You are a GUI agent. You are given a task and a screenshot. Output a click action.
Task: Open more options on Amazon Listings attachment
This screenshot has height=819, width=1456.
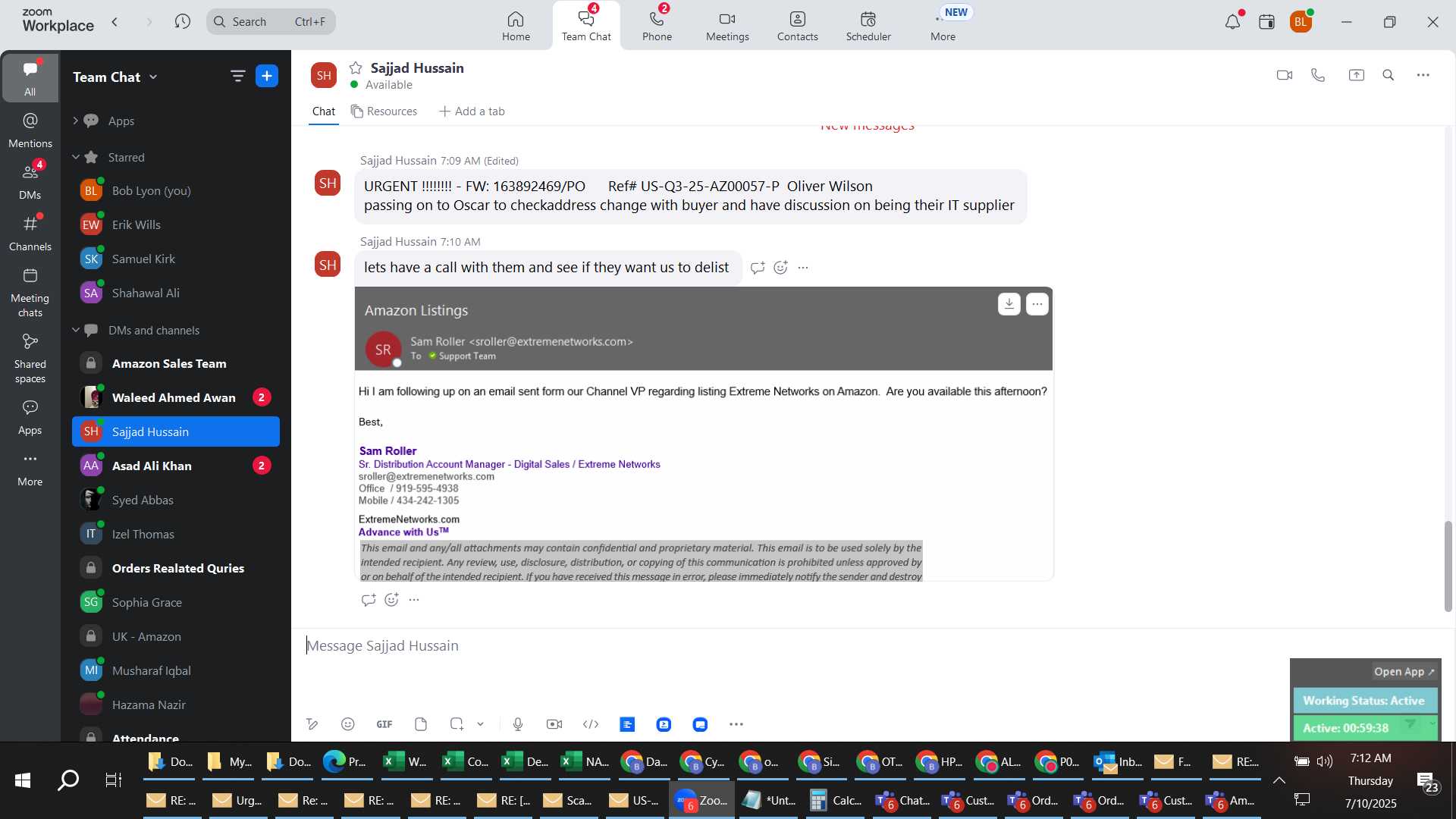pos(1037,303)
